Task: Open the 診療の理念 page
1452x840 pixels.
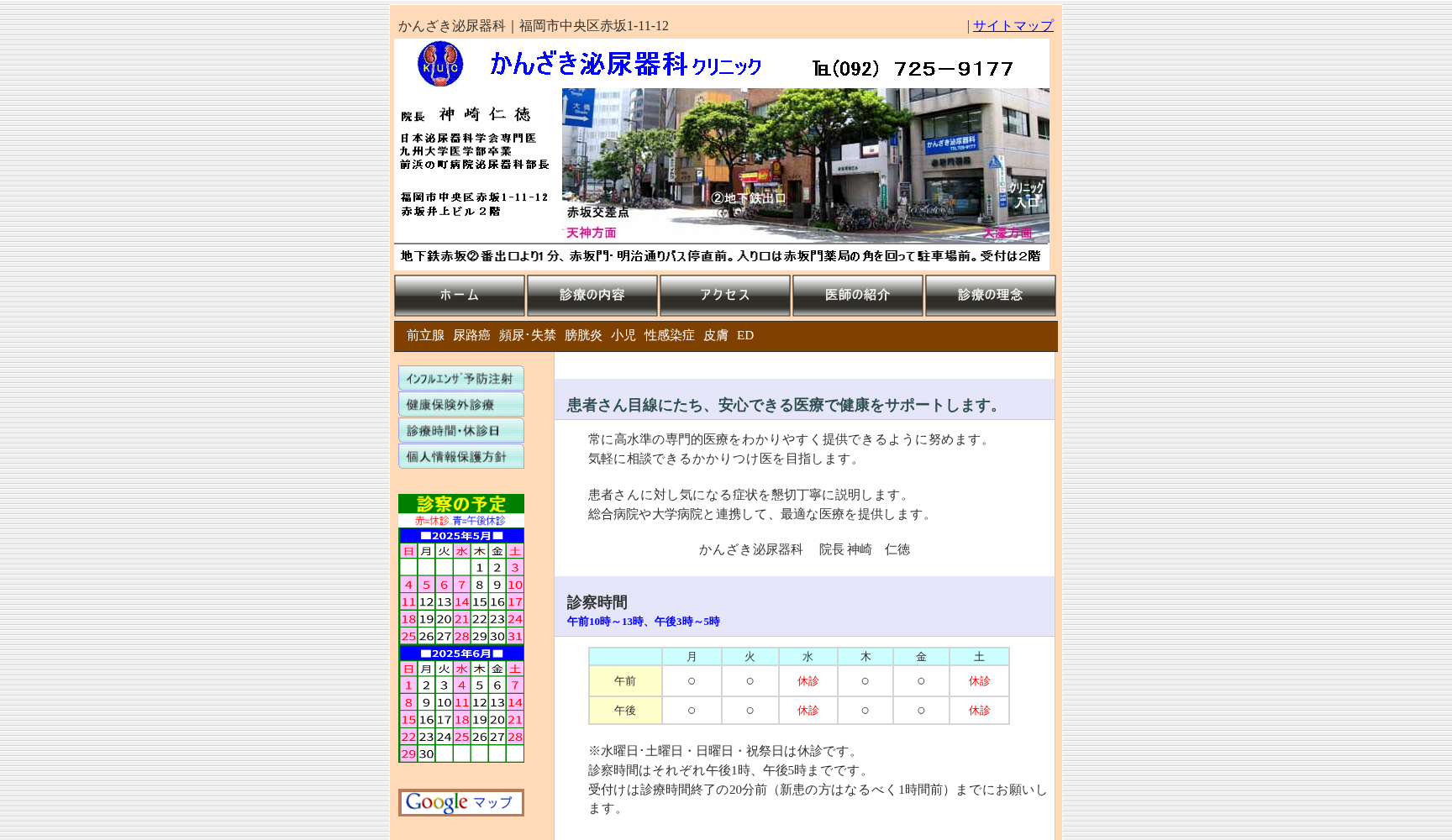Action: pyautogui.click(x=990, y=295)
